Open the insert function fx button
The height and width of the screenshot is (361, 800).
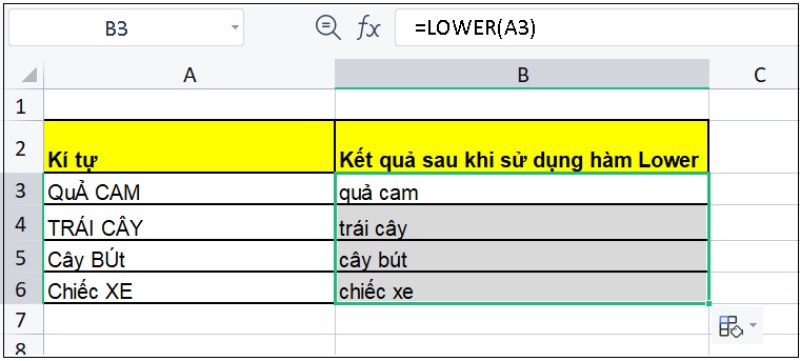[368, 29]
